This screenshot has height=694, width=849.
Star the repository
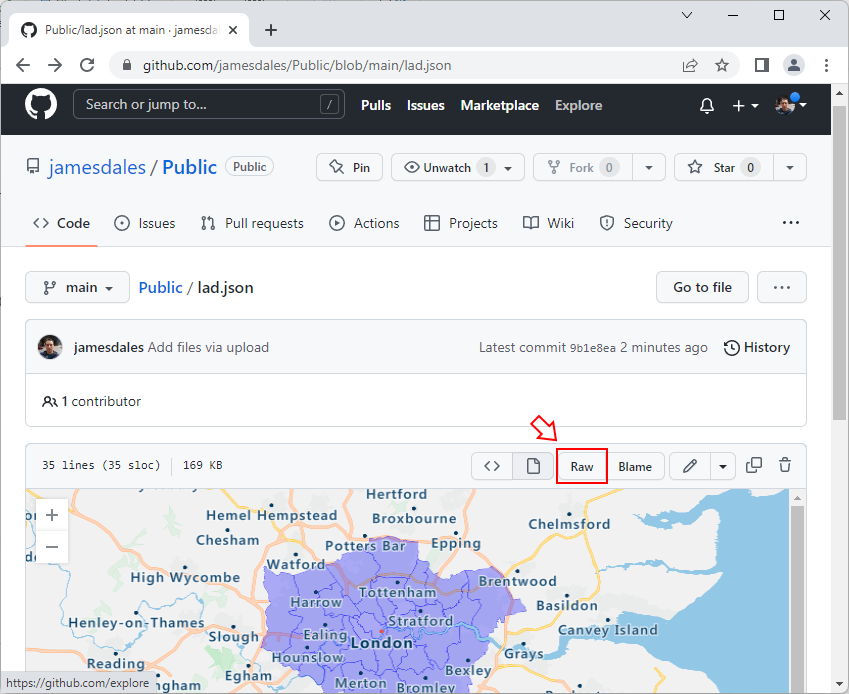pos(724,167)
